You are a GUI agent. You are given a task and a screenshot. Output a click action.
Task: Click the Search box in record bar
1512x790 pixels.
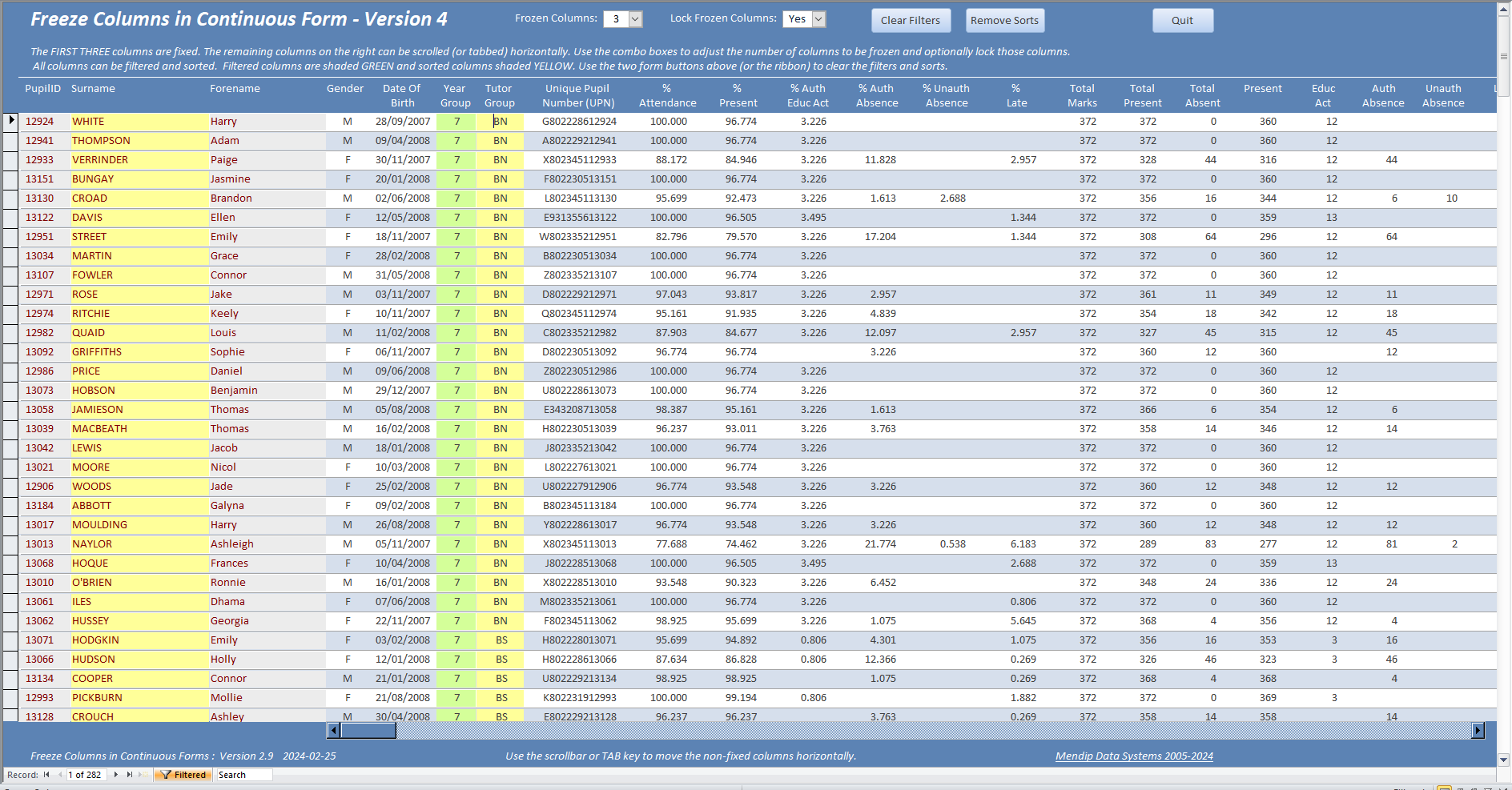tap(243, 775)
